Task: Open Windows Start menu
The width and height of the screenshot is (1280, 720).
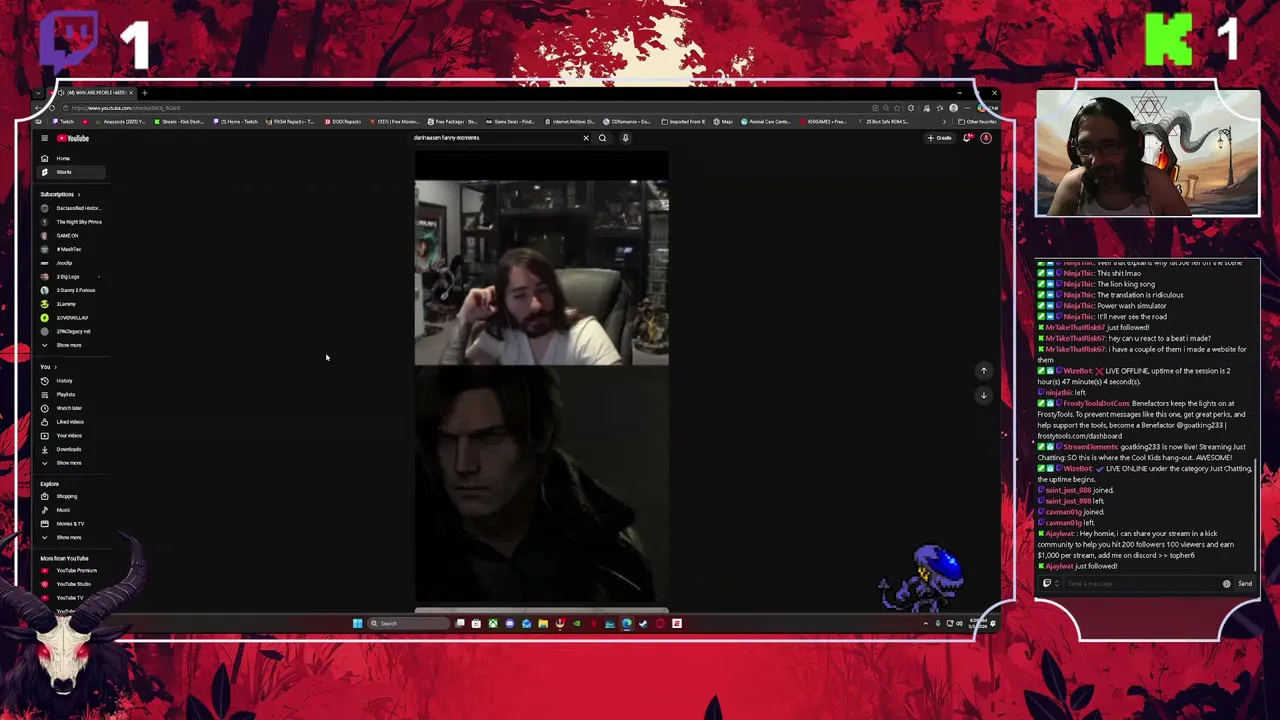Action: tap(357, 624)
